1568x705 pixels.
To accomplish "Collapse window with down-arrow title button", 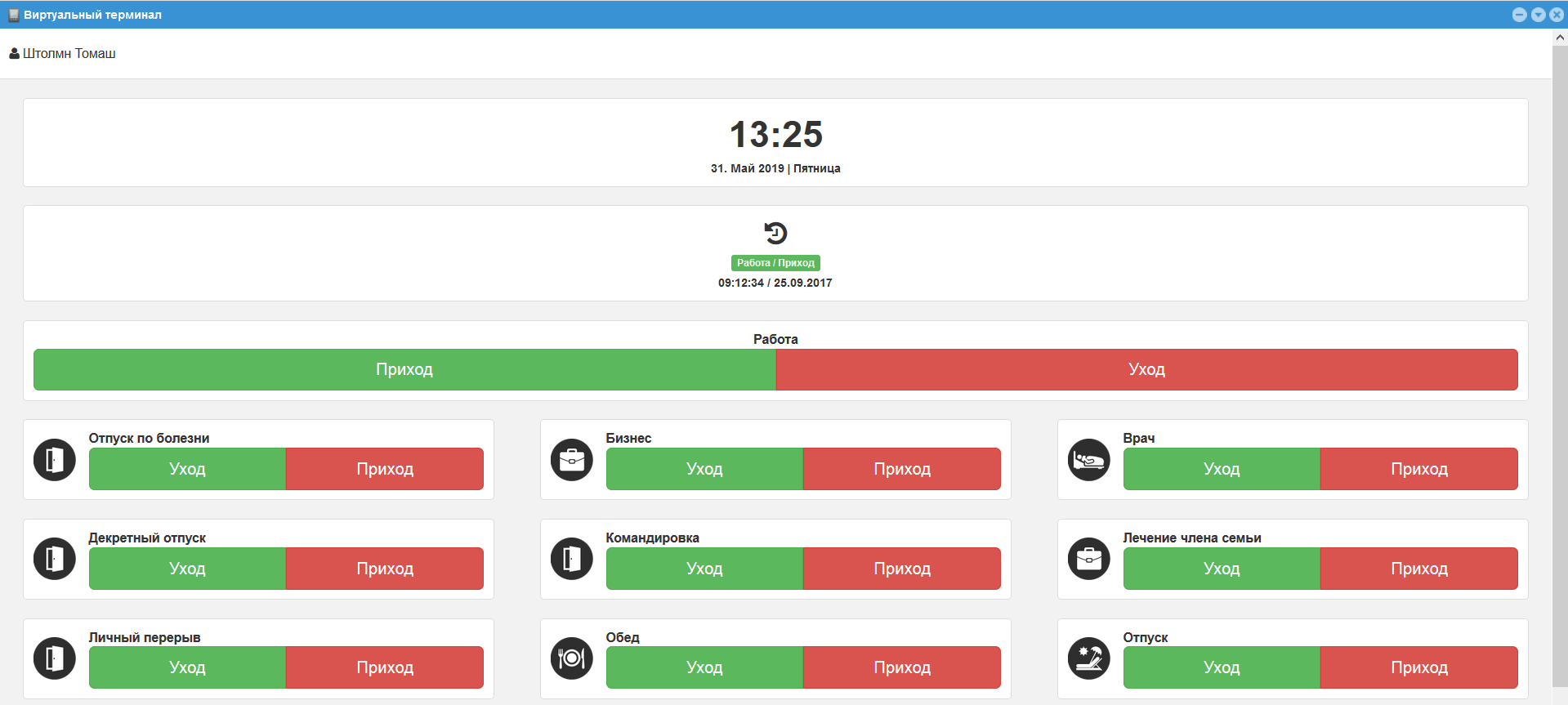I will [1538, 15].
